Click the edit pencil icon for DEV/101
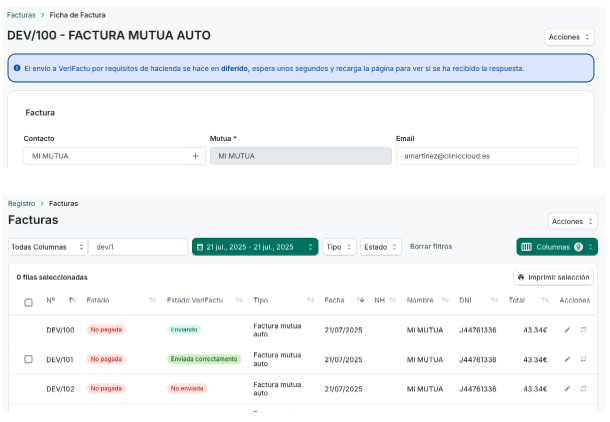 coord(567,359)
